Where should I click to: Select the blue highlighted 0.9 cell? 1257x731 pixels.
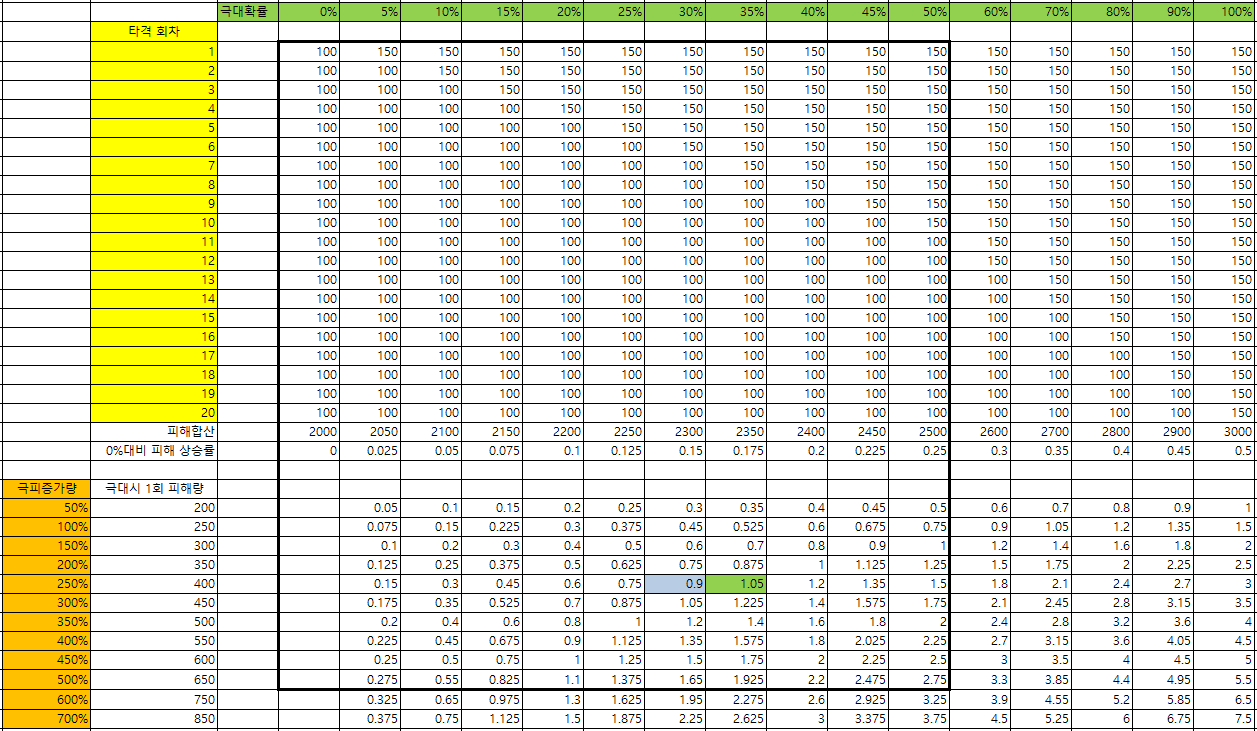coord(675,584)
